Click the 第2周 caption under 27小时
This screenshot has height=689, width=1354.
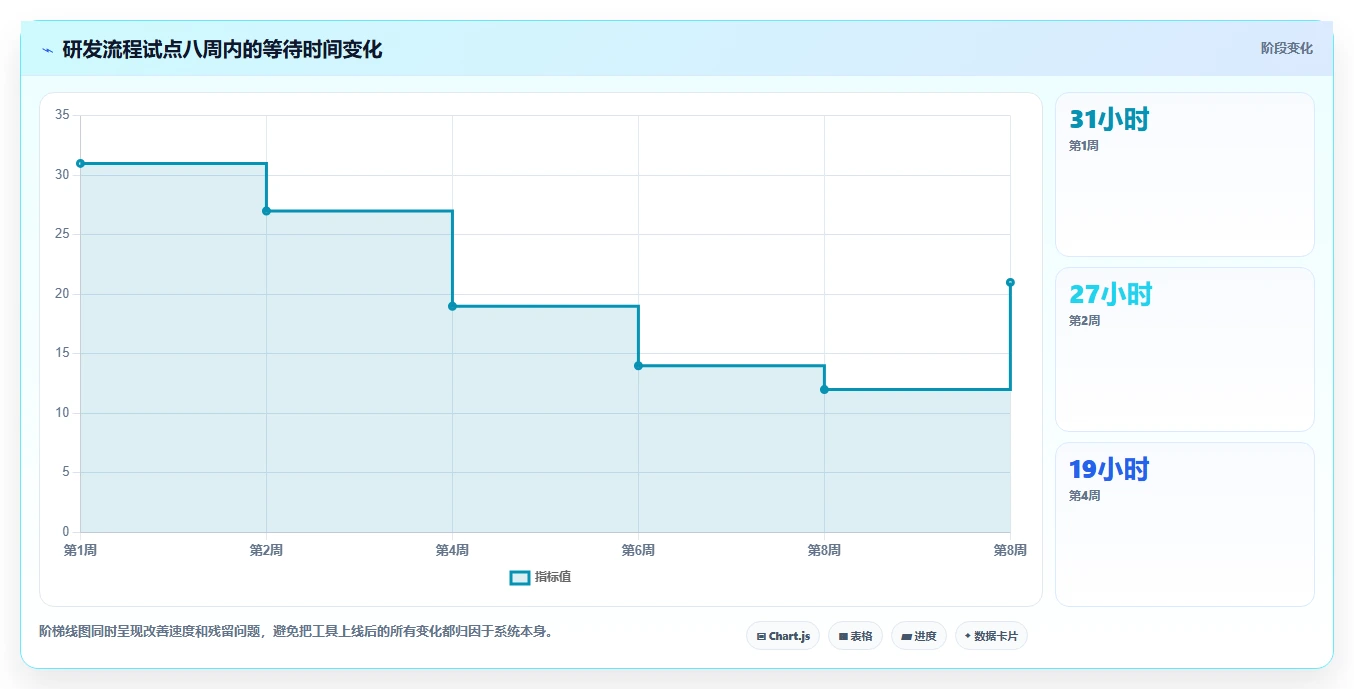[1084, 321]
